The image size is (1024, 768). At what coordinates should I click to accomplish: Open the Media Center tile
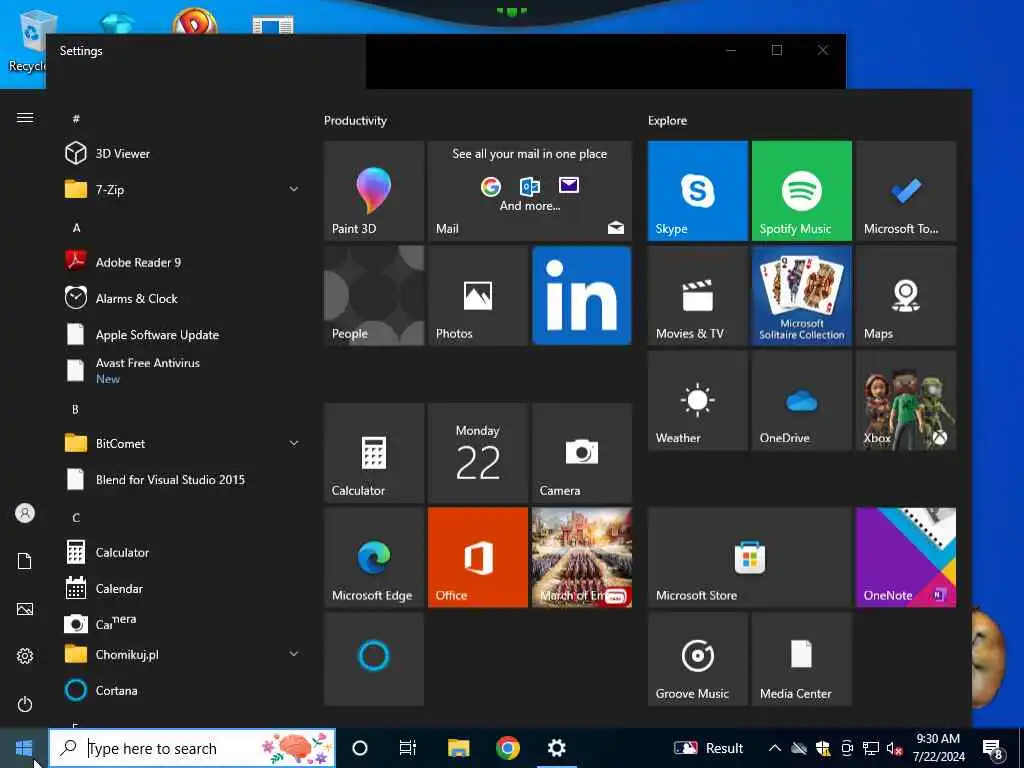click(802, 659)
